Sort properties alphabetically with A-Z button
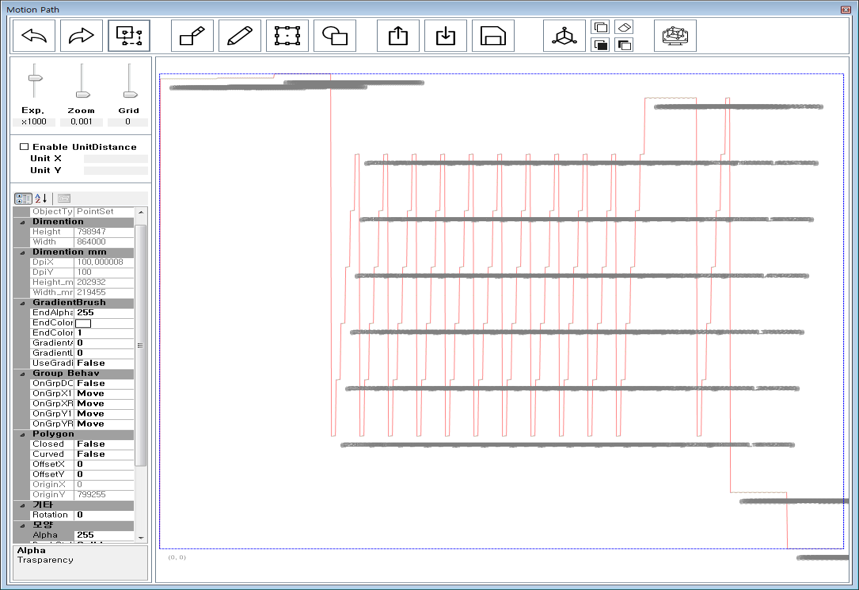Viewport: 859px width, 590px height. click(x=41, y=199)
